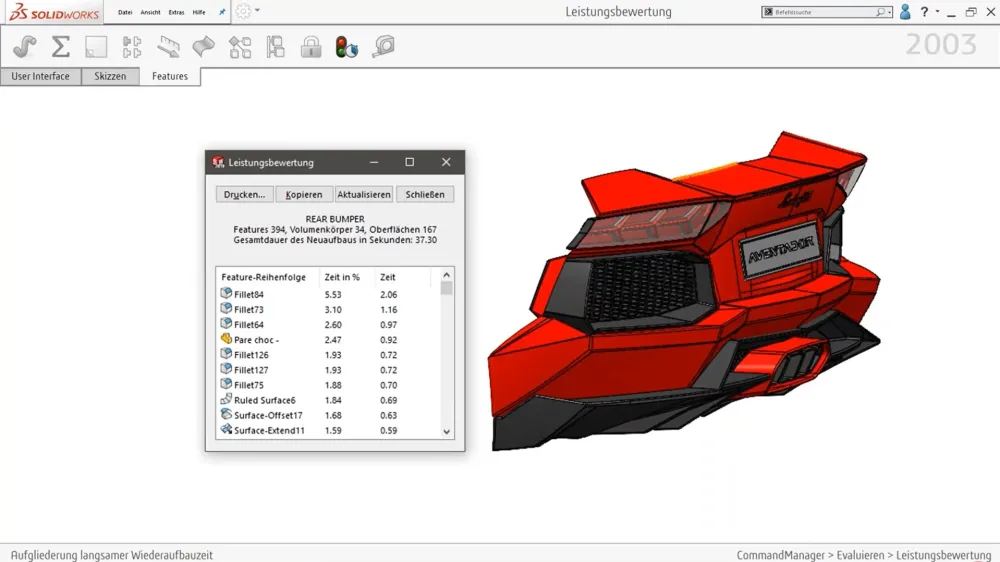This screenshot has height=562, width=1000.
Task: Click the SolidWorks logo
Action: pos(54,12)
